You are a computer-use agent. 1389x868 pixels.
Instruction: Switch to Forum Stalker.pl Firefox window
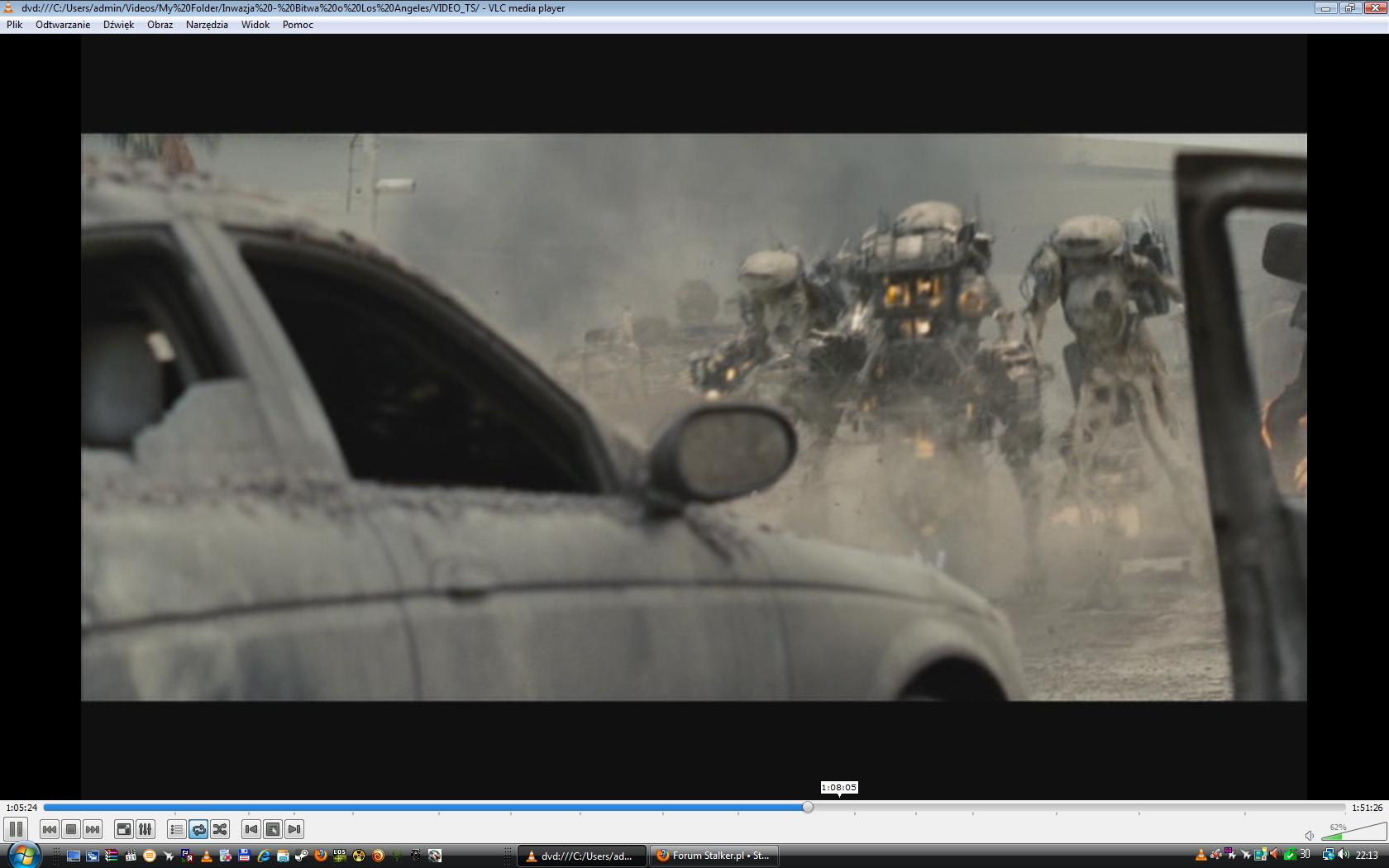(x=714, y=856)
